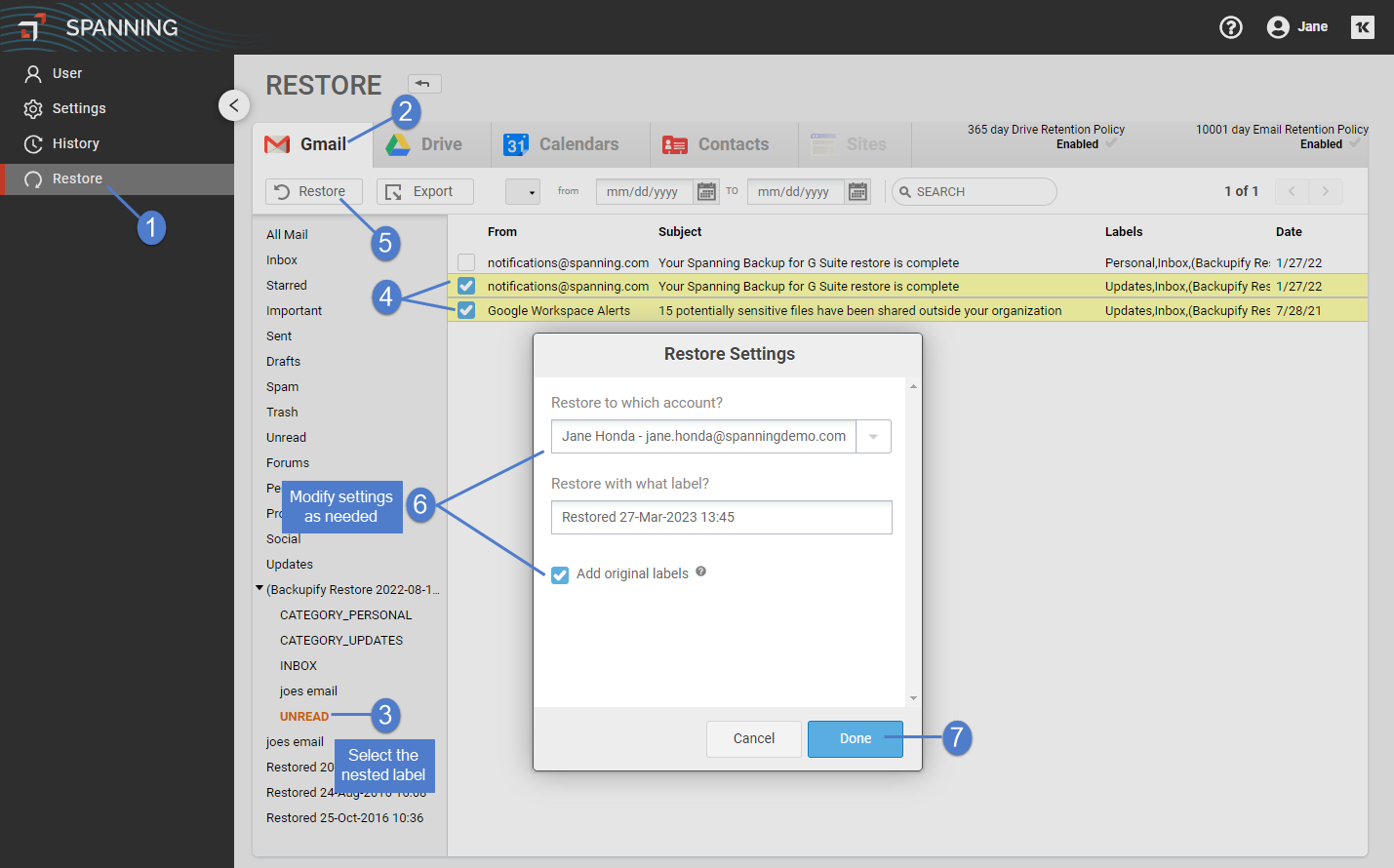Click the search magnifier icon

(905, 192)
